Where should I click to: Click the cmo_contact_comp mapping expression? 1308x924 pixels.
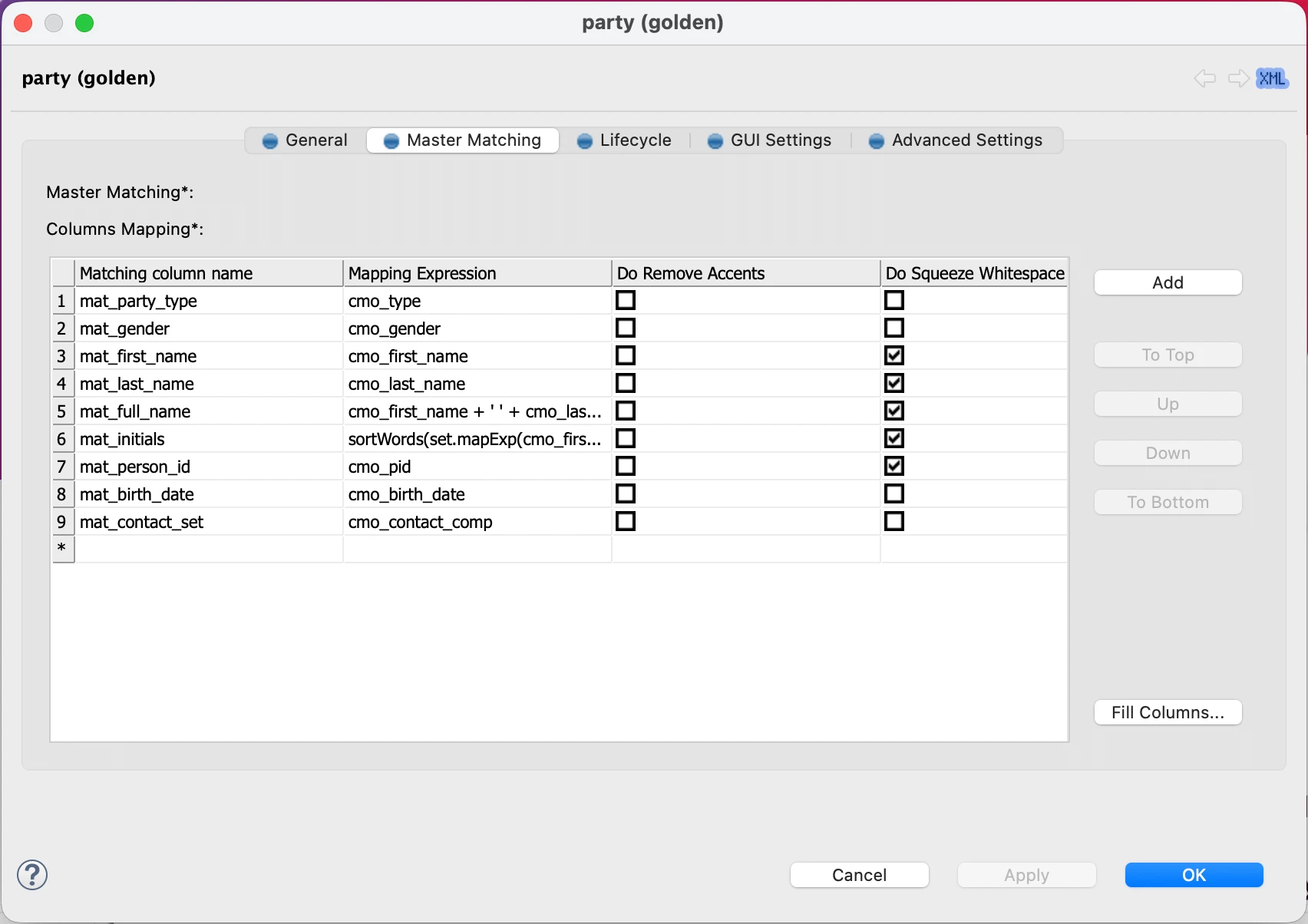click(477, 522)
